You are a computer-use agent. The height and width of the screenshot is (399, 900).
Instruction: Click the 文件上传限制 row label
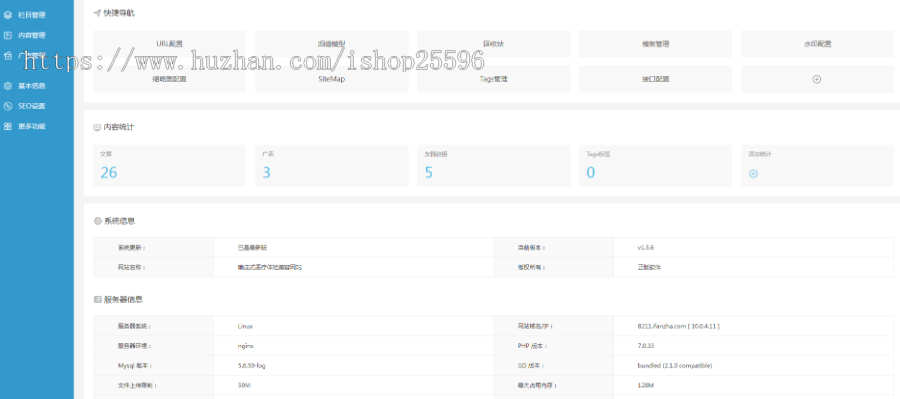coord(137,385)
